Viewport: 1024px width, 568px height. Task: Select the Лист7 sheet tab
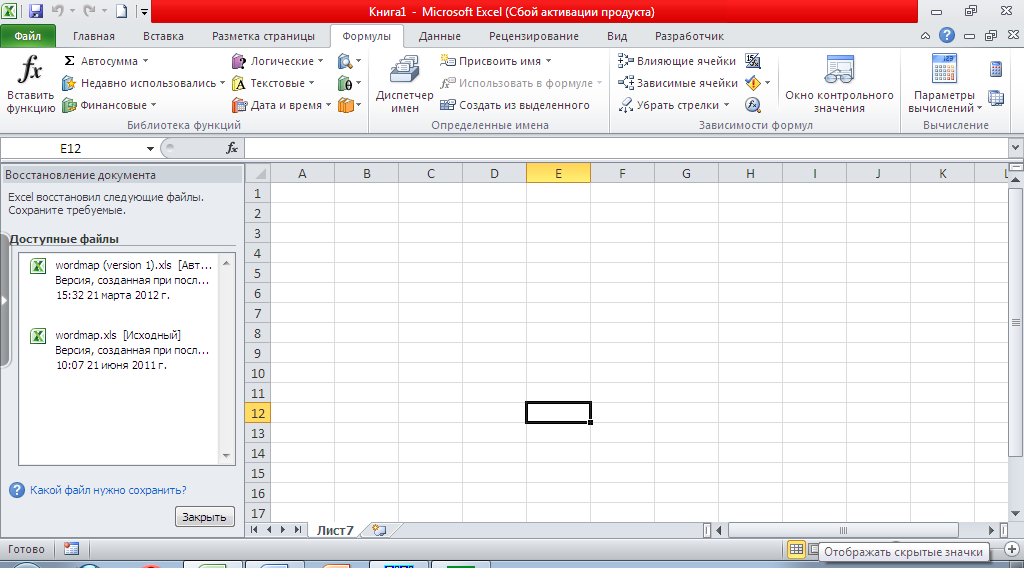pyautogui.click(x=335, y=530)
